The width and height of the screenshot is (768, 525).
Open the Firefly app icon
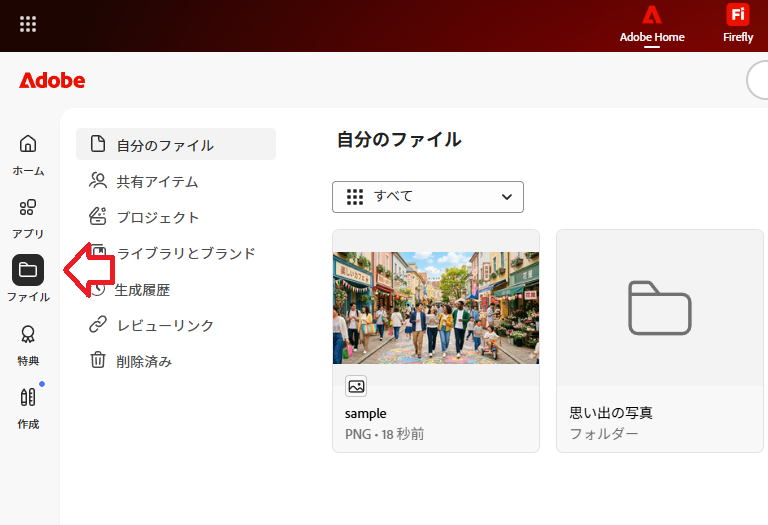coord(738,16)
